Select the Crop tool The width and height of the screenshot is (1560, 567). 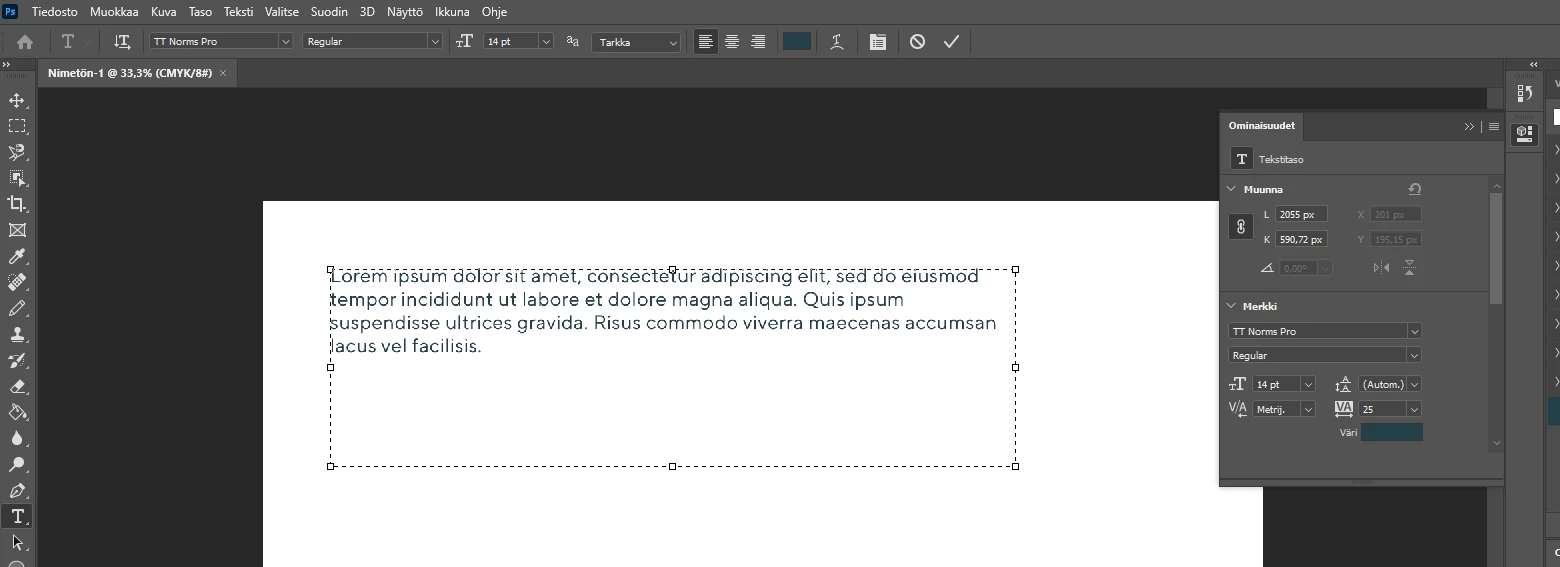(x=17, y=204)
